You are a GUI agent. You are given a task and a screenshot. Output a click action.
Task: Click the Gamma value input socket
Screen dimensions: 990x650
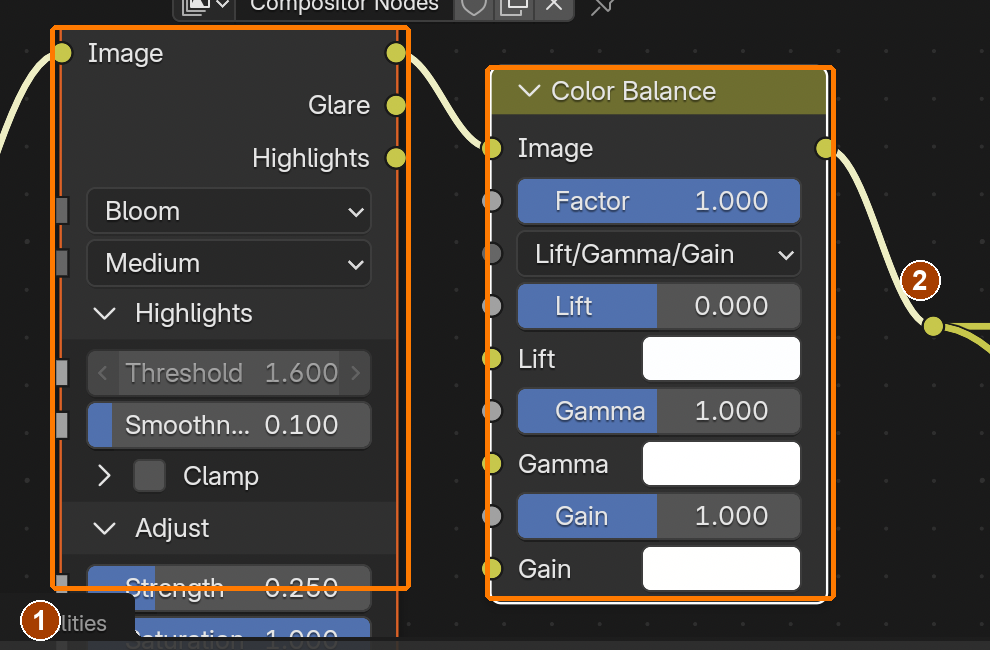pyautogui.click(x=492, y=411)
